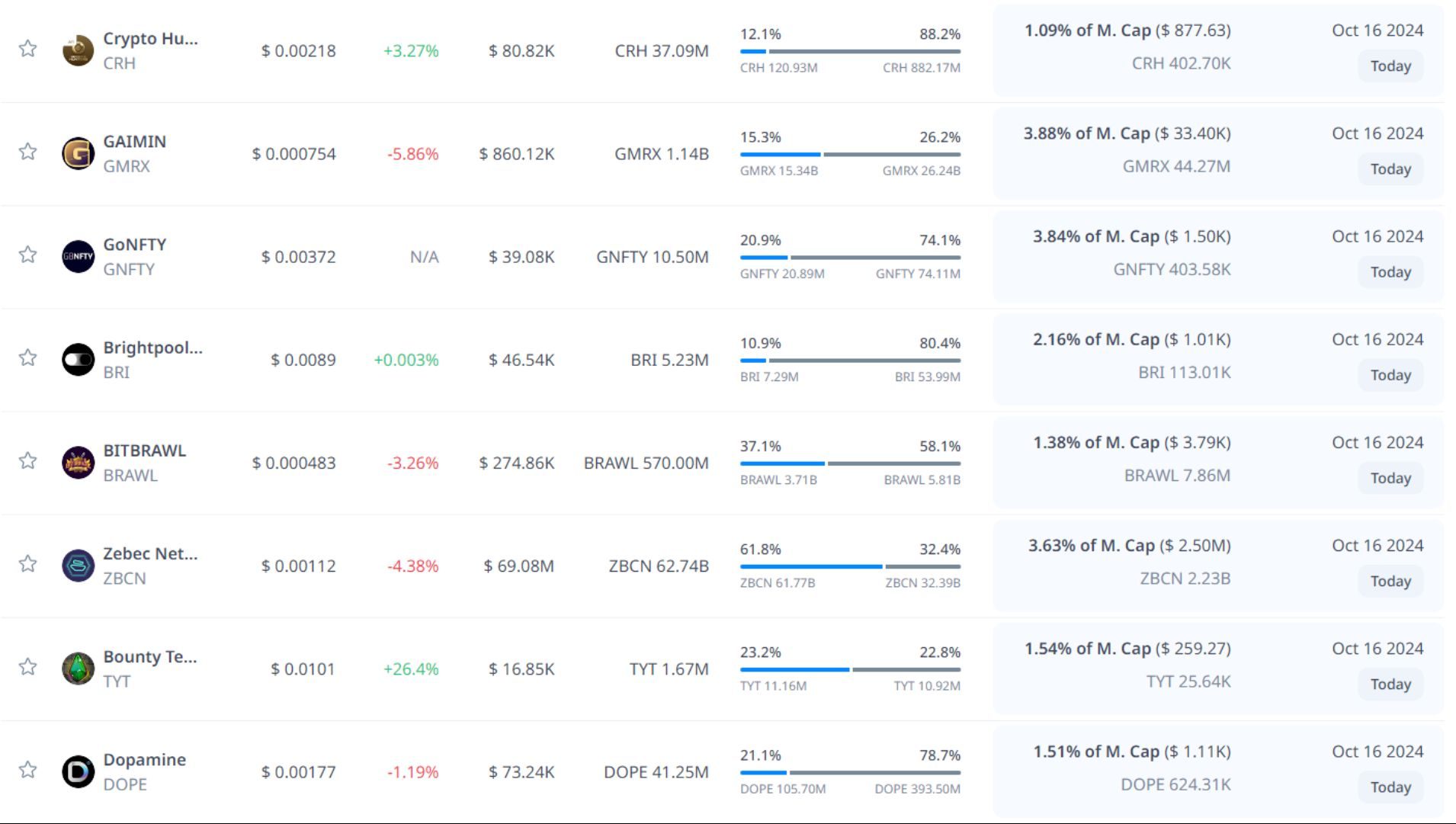Click the BITBRAWL coin logo

78,463
